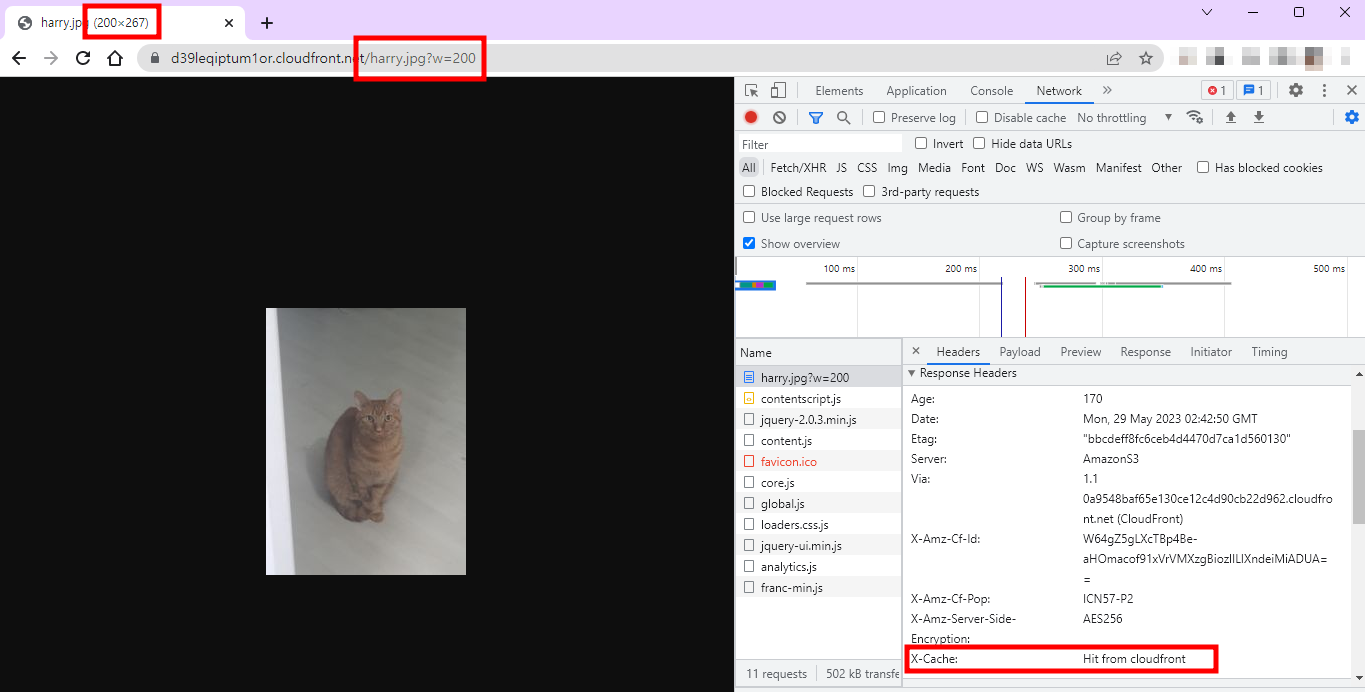Clear the network log
Image resolution: width=1365 pixels, height=692 pixels.
click(x=779, y=117)
